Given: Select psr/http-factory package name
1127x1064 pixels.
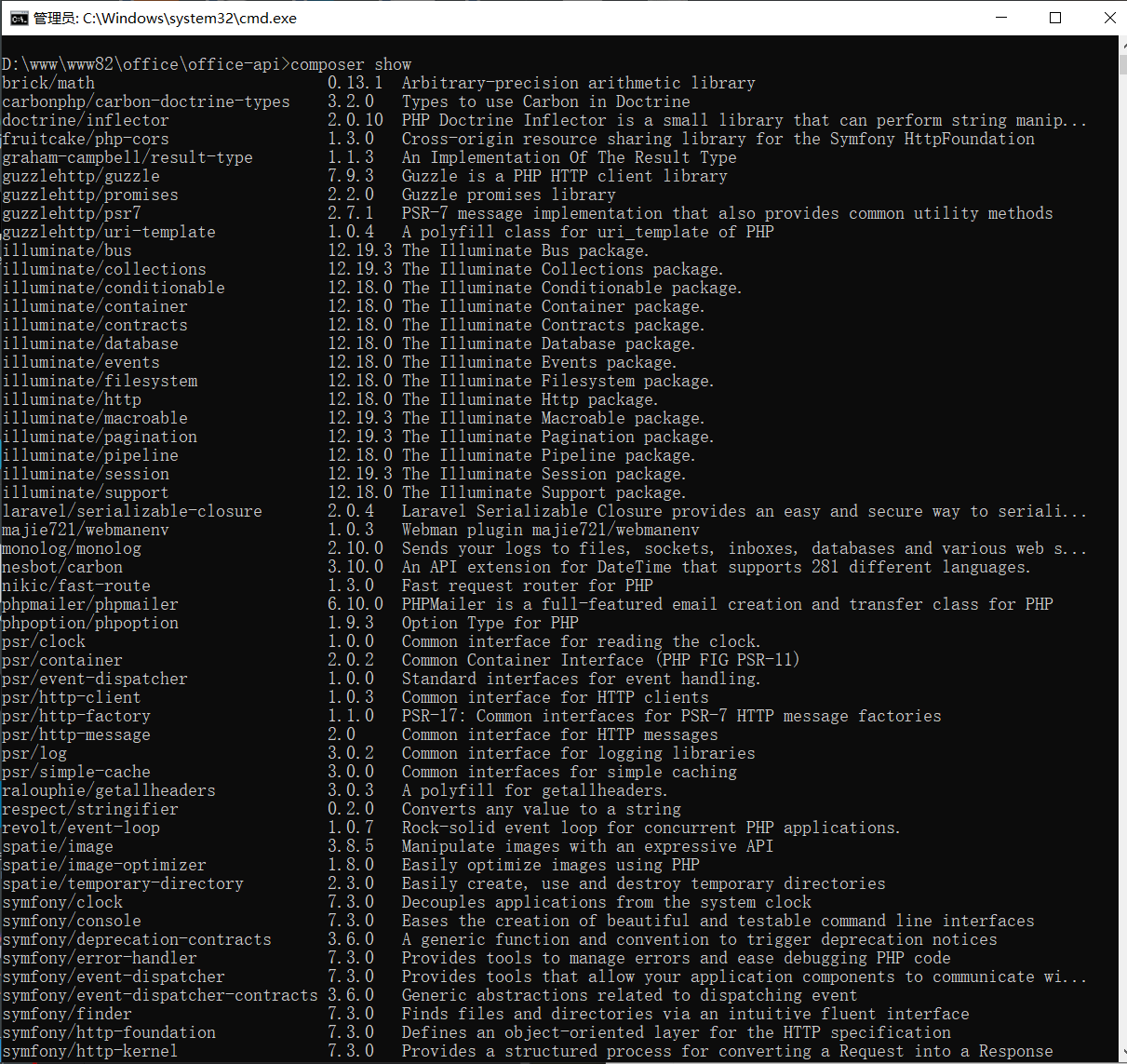Looking at the screenshot, I should point(76,716).
